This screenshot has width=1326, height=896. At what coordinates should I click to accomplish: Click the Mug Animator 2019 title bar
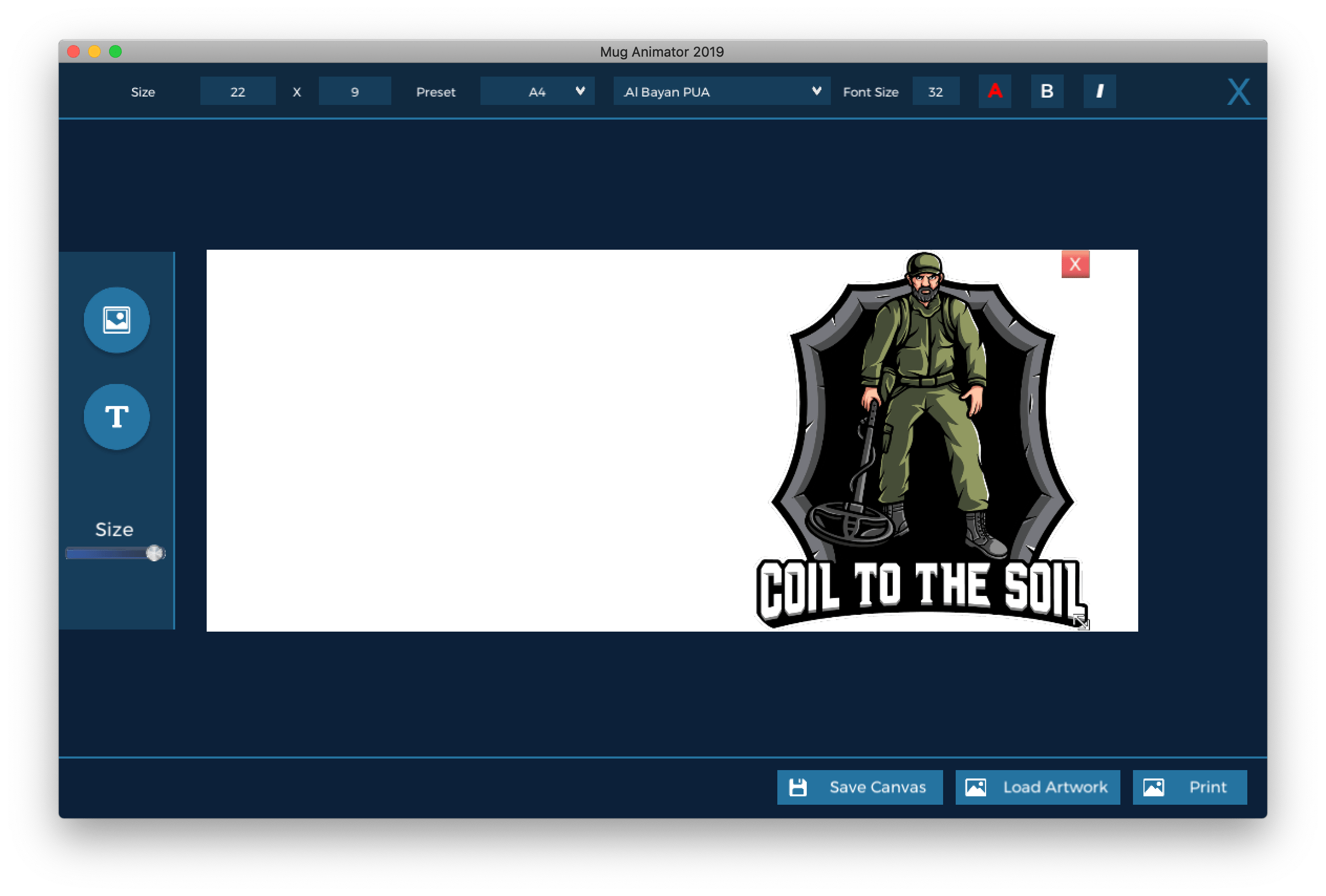[662, 51]
